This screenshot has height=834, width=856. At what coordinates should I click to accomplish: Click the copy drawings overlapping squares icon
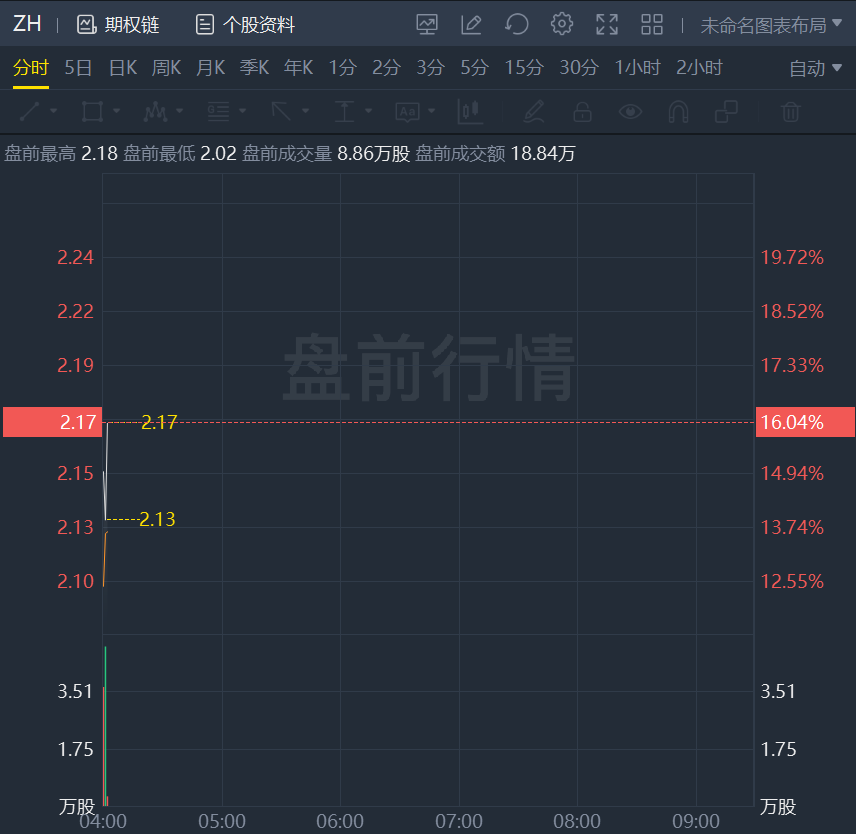(x=727, y=111)
